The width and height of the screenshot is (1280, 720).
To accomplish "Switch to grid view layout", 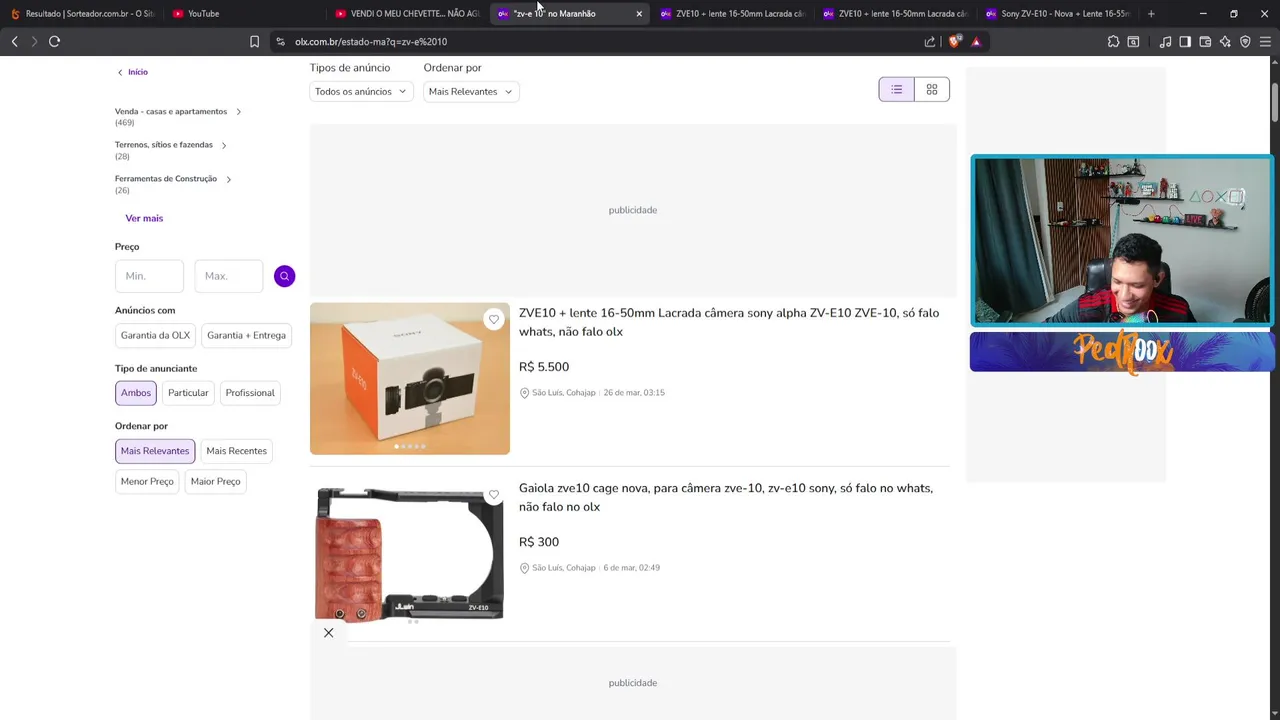I will 932,89.
